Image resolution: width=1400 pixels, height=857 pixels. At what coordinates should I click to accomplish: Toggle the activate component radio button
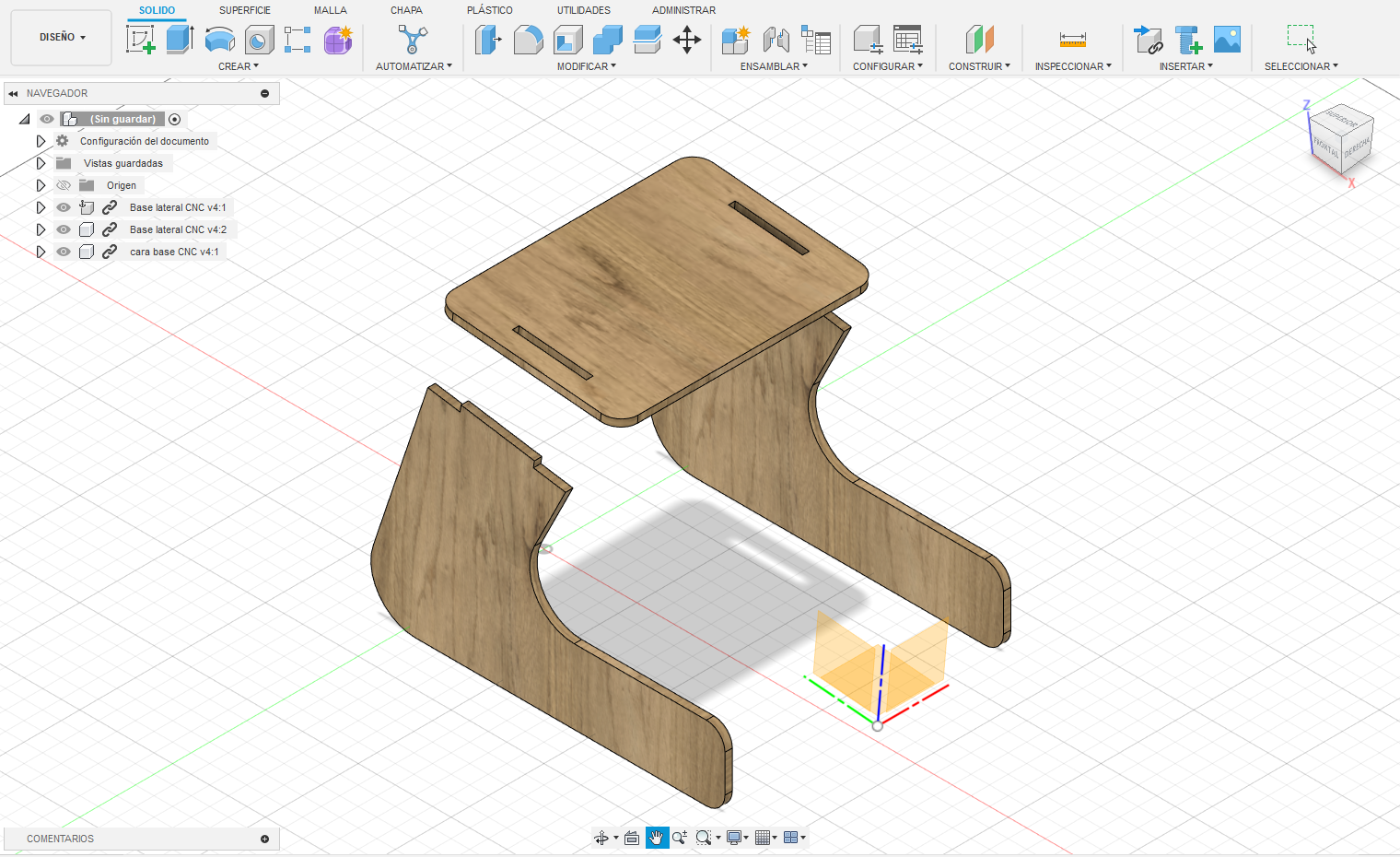pos(175,119)
